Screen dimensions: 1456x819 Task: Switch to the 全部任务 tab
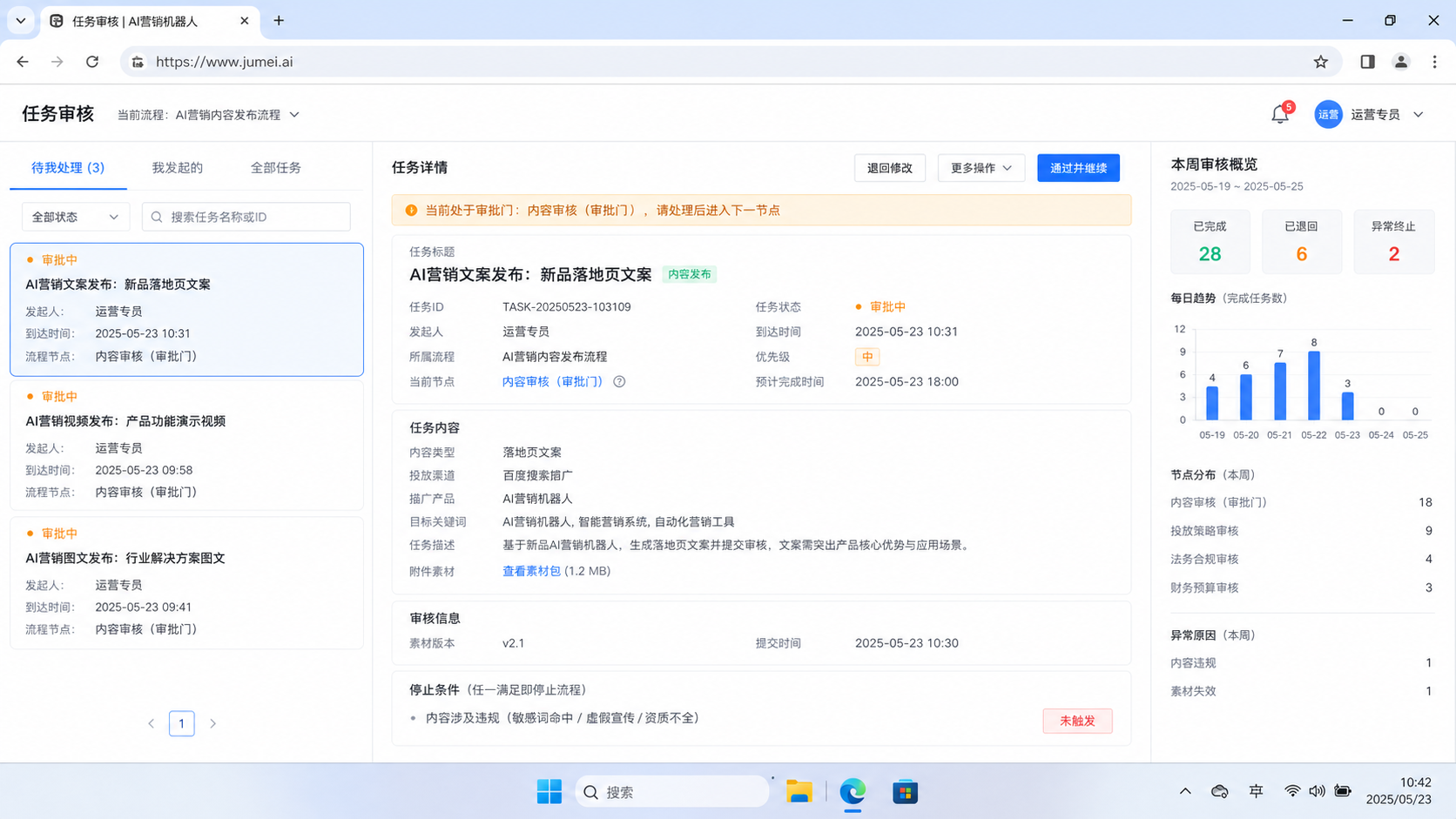pos(276,168)
